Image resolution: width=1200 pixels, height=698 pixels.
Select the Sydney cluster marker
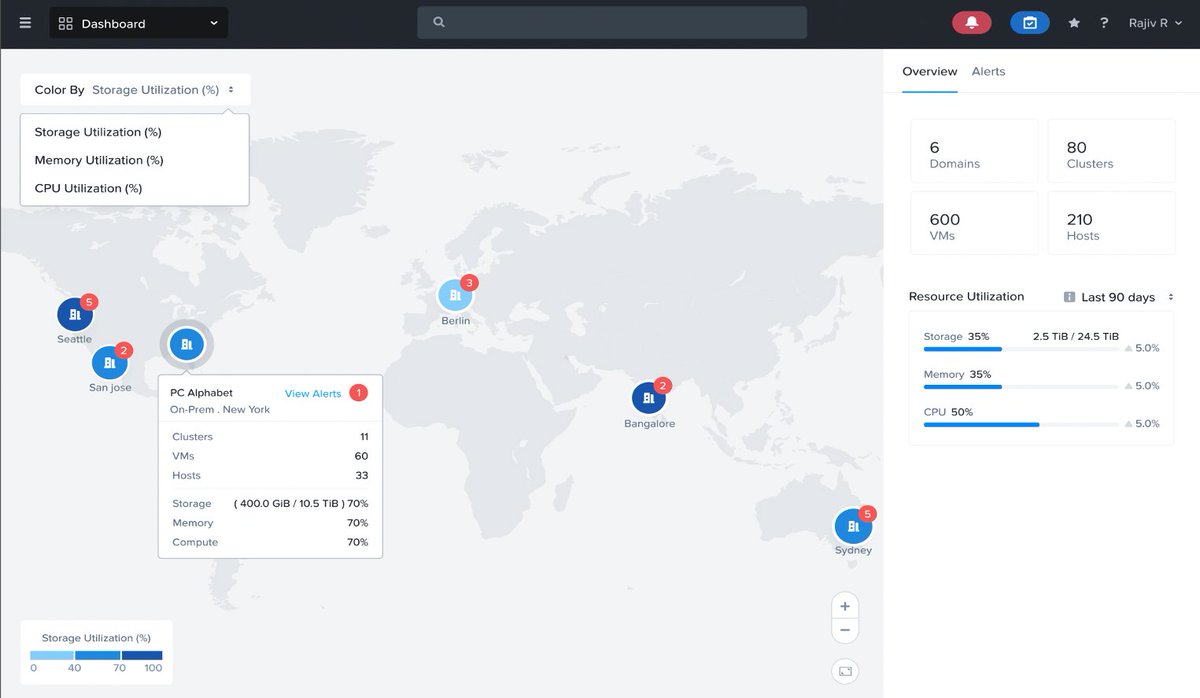coord(854,528)
